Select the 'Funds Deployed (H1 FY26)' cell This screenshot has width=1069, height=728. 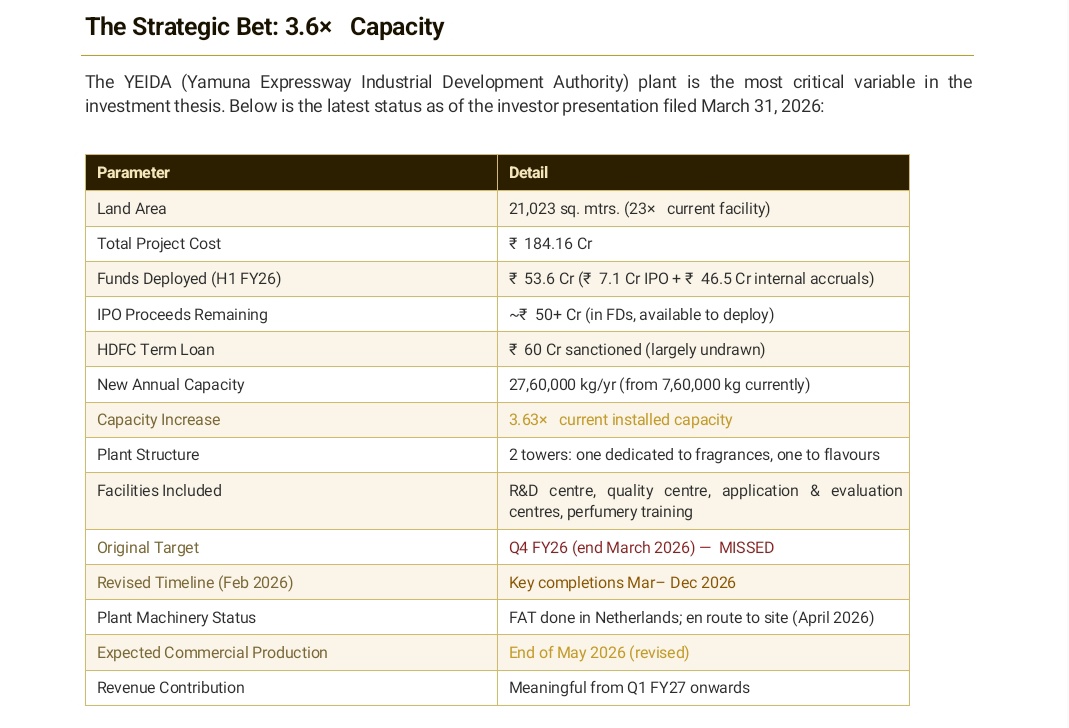pyautogui.click(x=291, y=279)
